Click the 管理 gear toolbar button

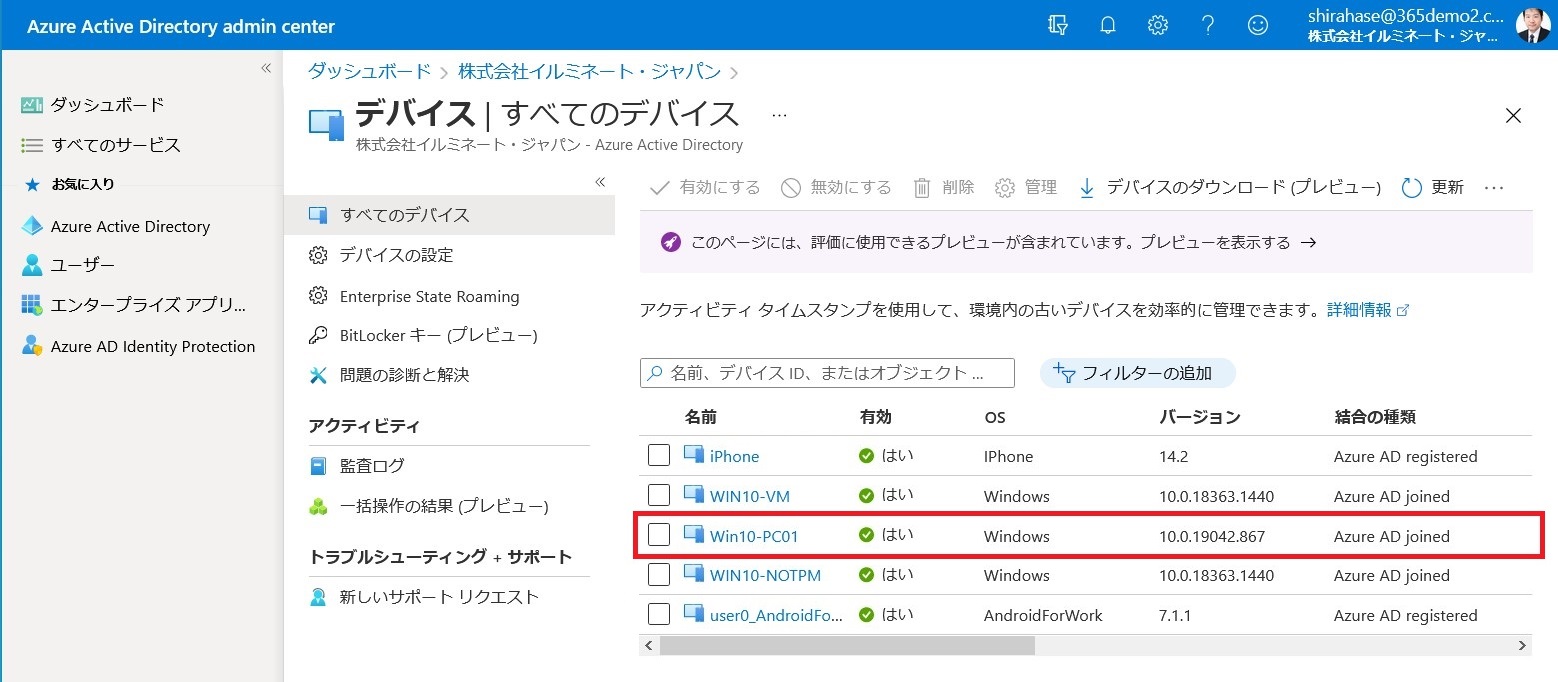pos(1026,187)
